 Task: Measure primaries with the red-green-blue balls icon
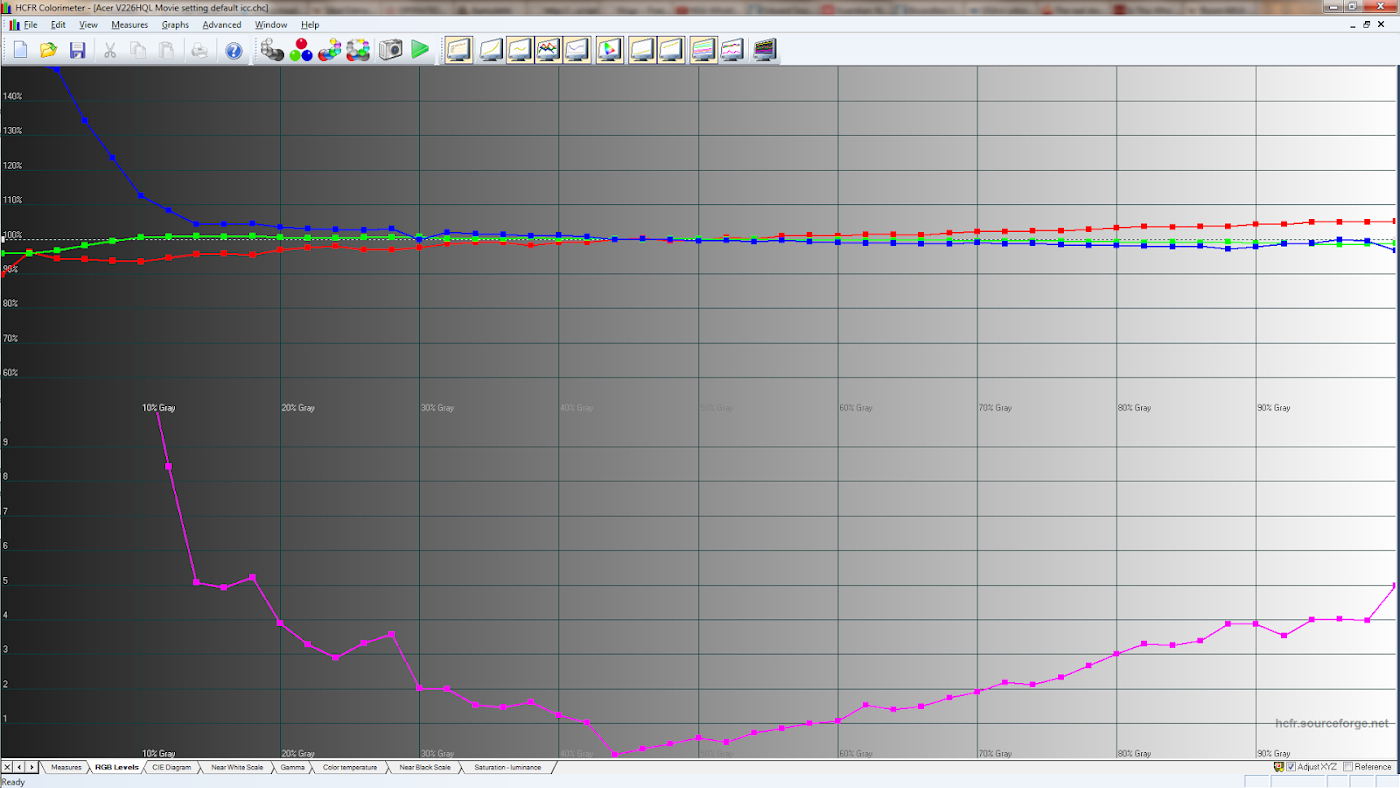click(301, 49)
